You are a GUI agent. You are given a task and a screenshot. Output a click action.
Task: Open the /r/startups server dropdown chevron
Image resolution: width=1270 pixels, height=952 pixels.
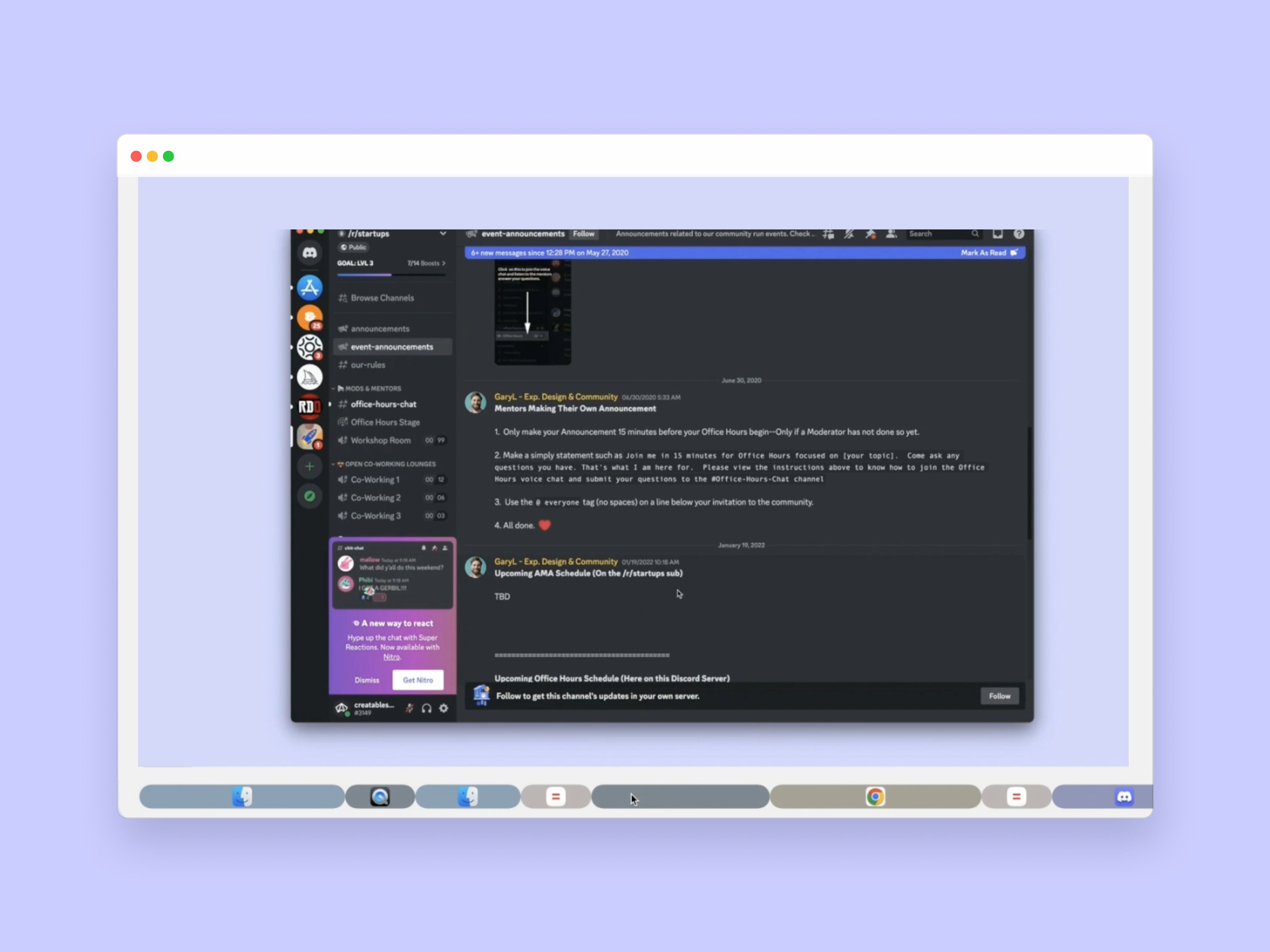click(x=443, y=234)
